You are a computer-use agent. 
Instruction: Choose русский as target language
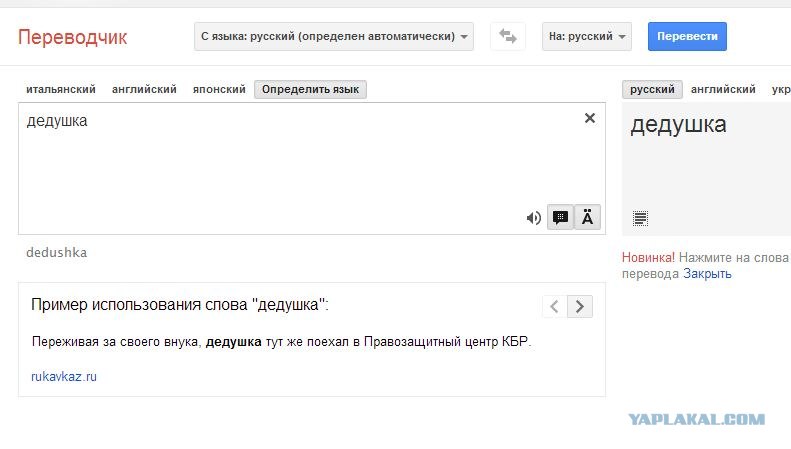point(652,90)
